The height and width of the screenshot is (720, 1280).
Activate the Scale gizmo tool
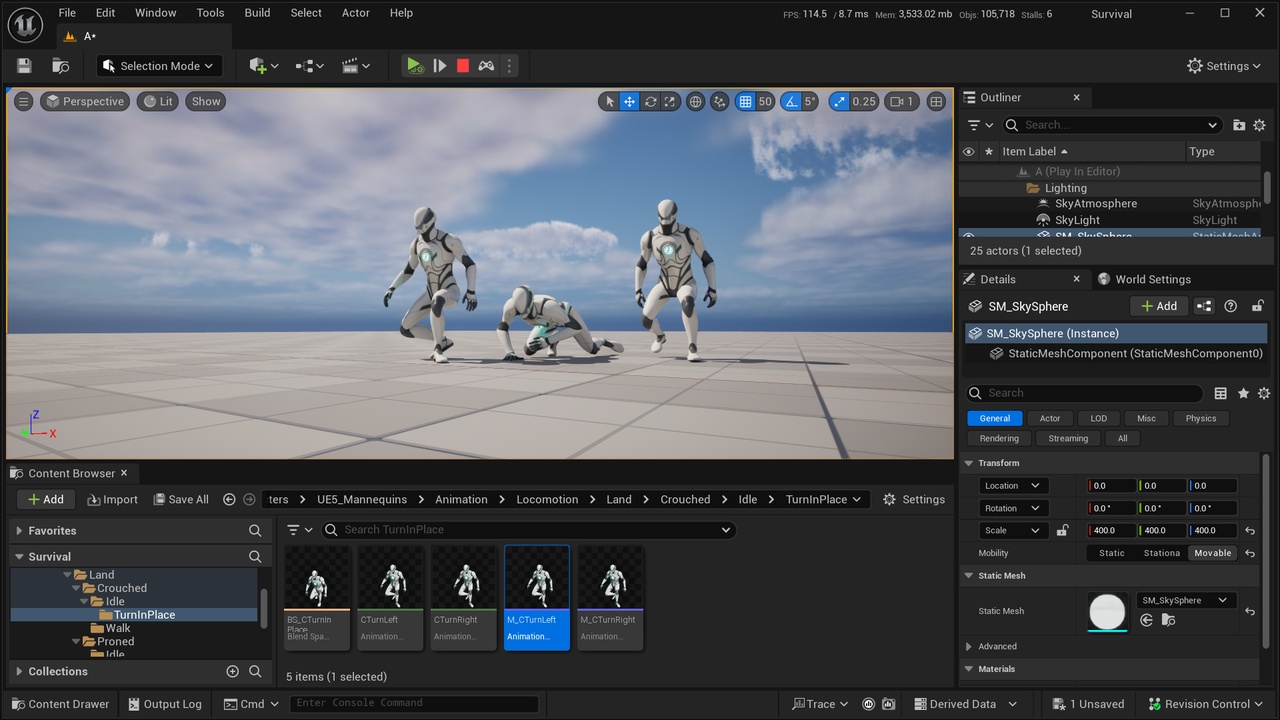click(670, 101)
